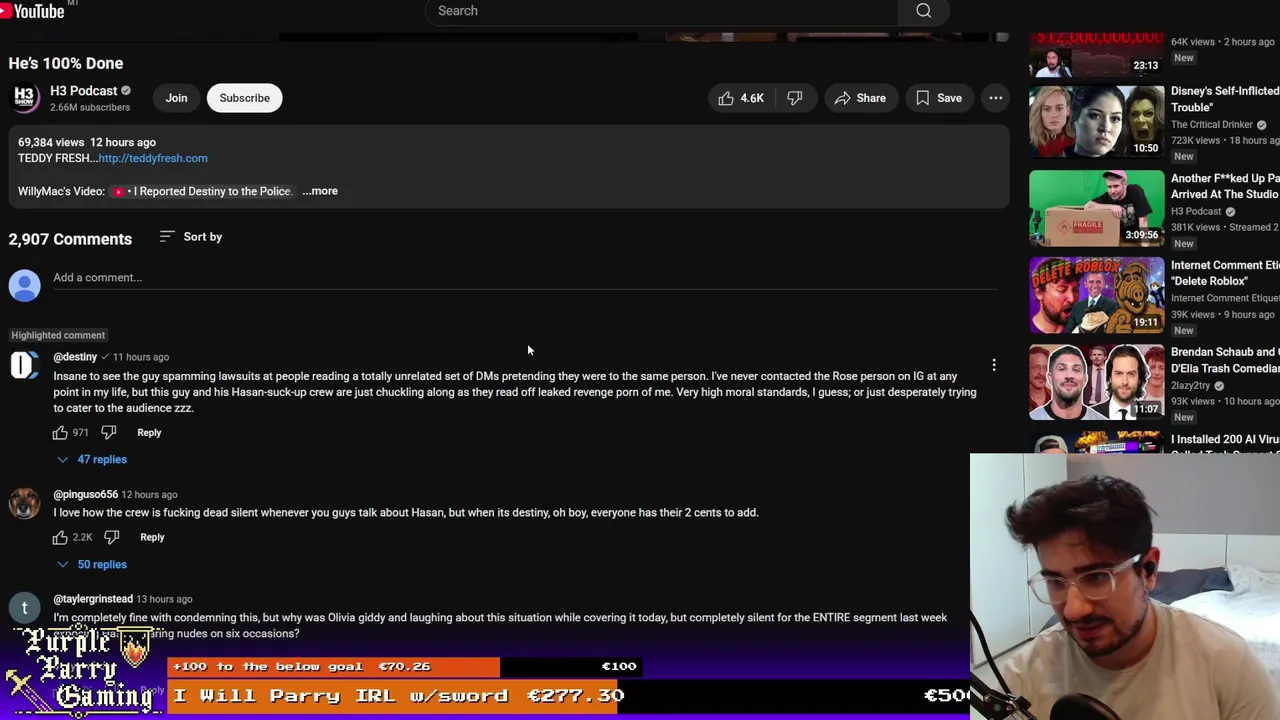Open the 23:13 recommended video thumbnail
This screenshot has height=720, width=1280.
1097,55
